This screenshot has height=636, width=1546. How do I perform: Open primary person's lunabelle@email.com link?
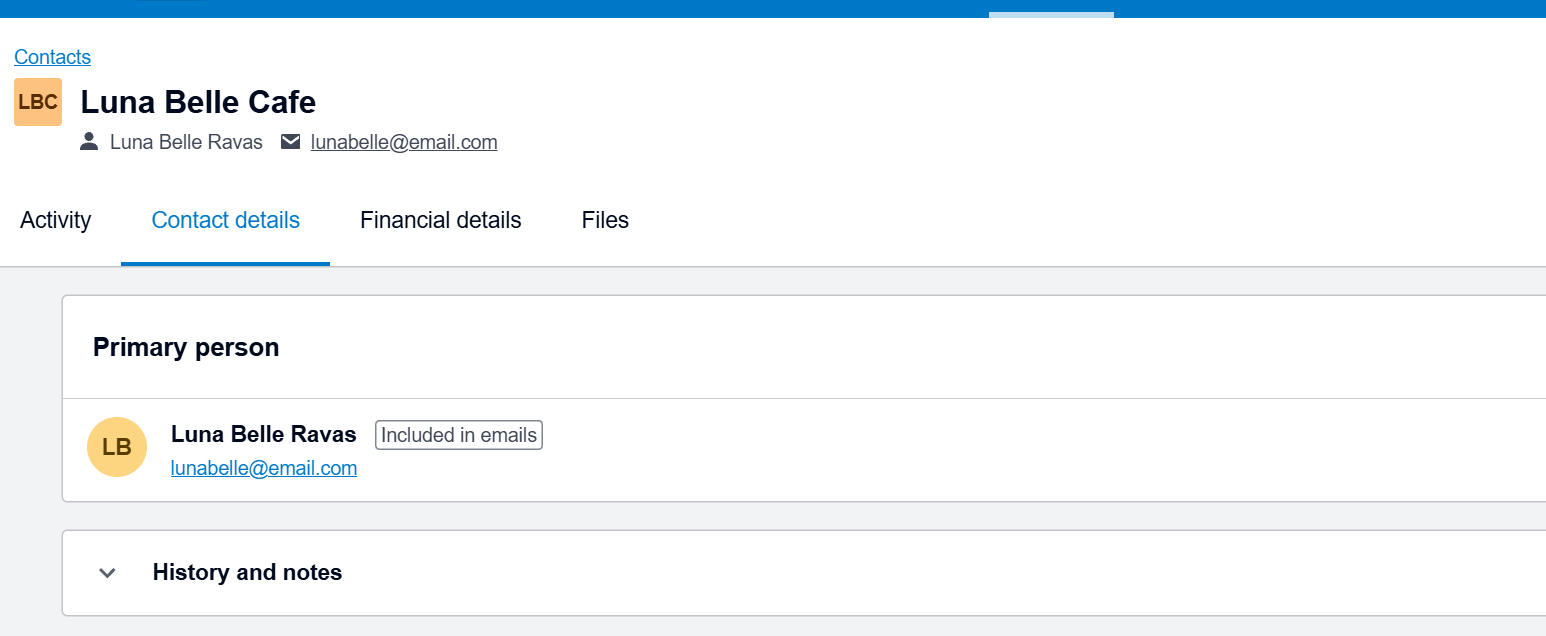[x=264, y=468]
